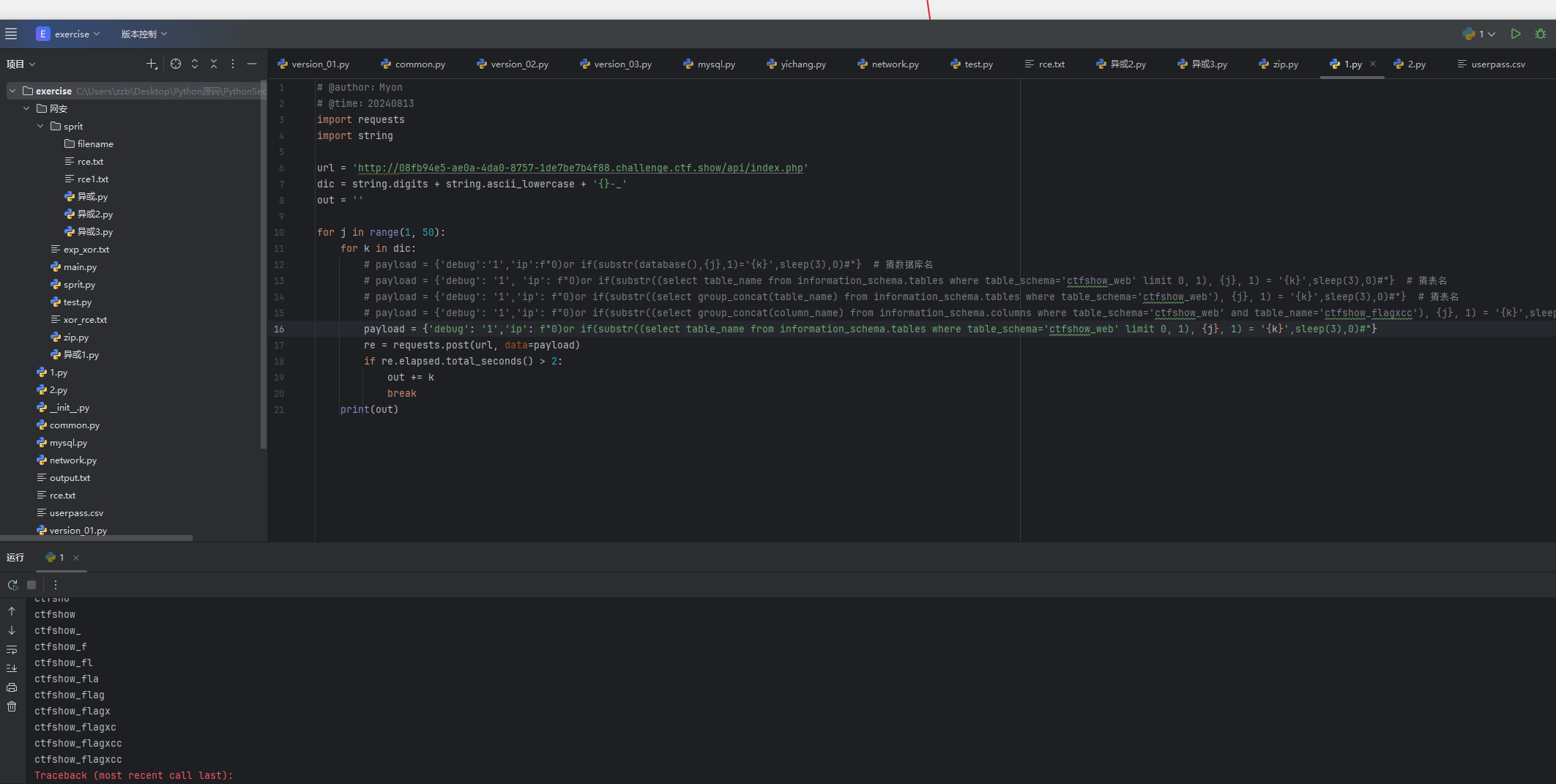Collapse the sprit folder

40,126
